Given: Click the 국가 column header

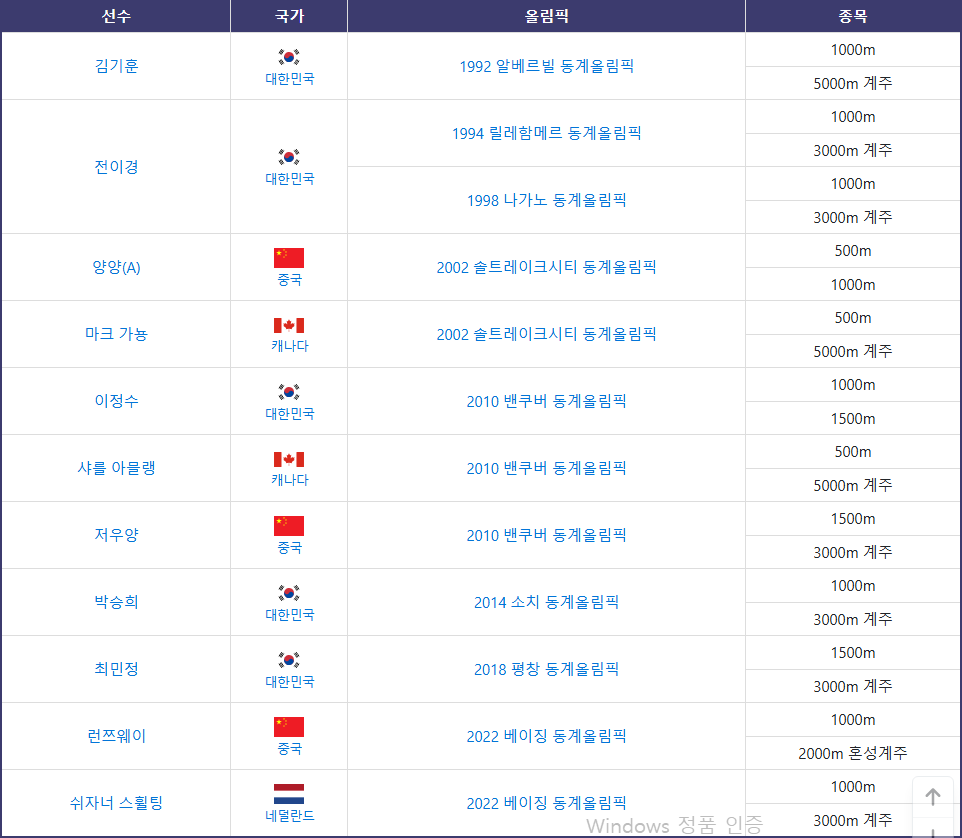Looking at the screenshot, I should [289, 16].
